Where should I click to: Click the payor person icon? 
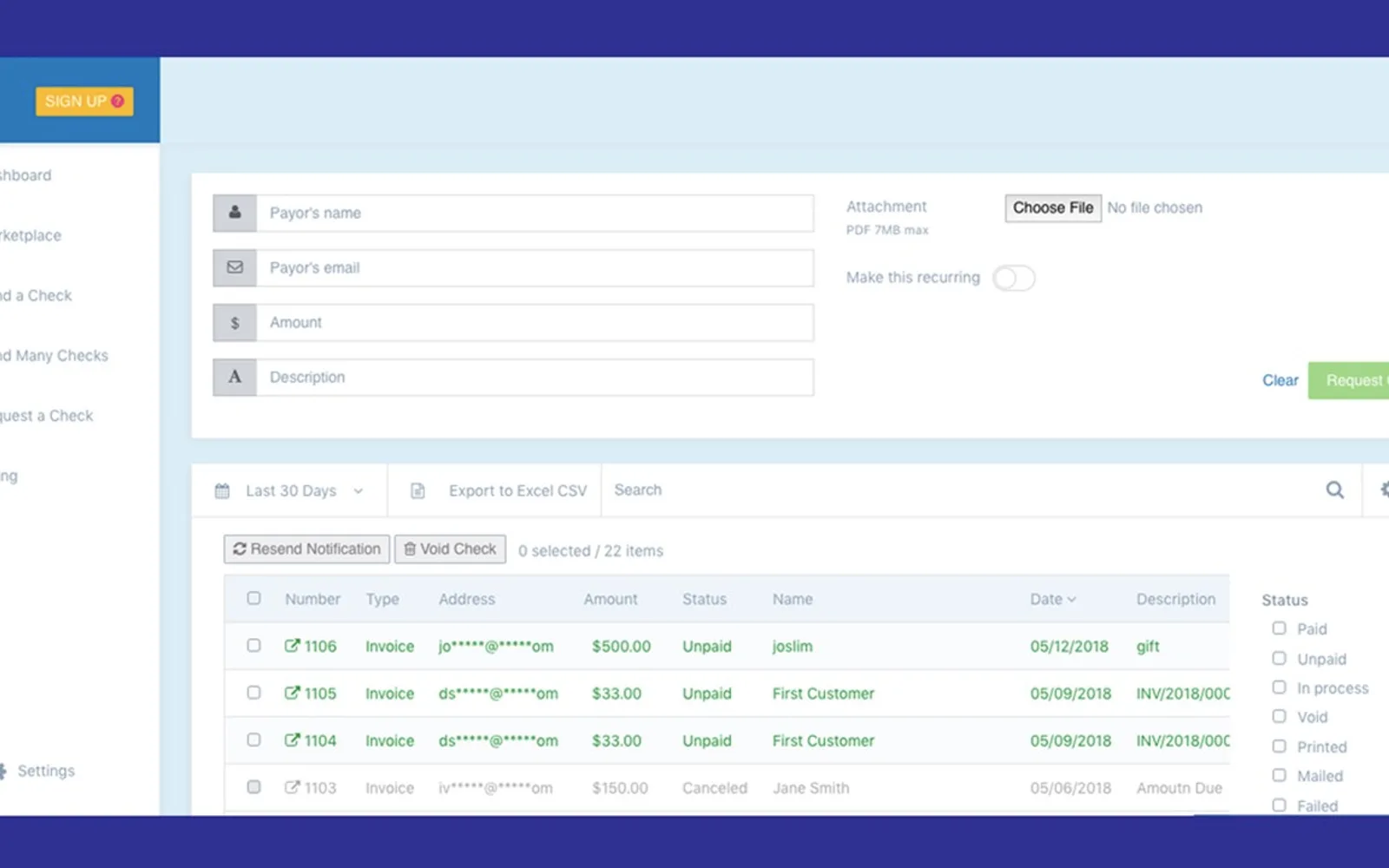pos(234,213)
